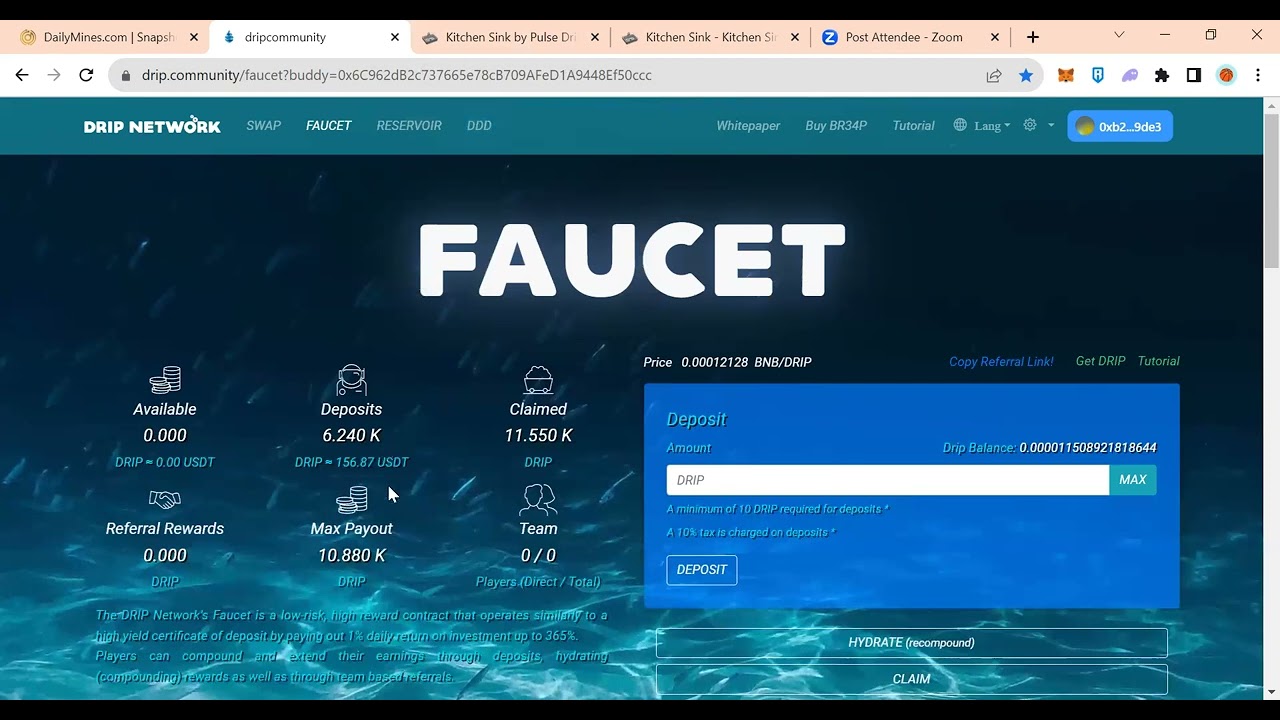Open the green Tutorial link above Deposit
Screen dimensions: 1280x720
tap(1159, 361)
